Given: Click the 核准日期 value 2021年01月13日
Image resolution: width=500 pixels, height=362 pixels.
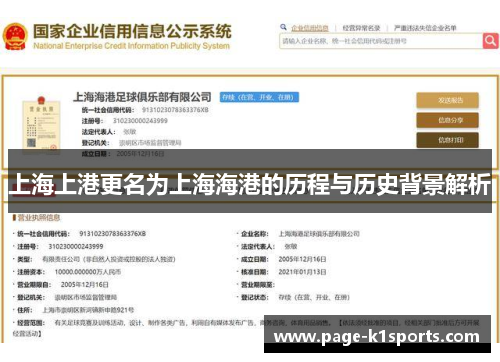Looking at the screenshot, I should point(302,272).
